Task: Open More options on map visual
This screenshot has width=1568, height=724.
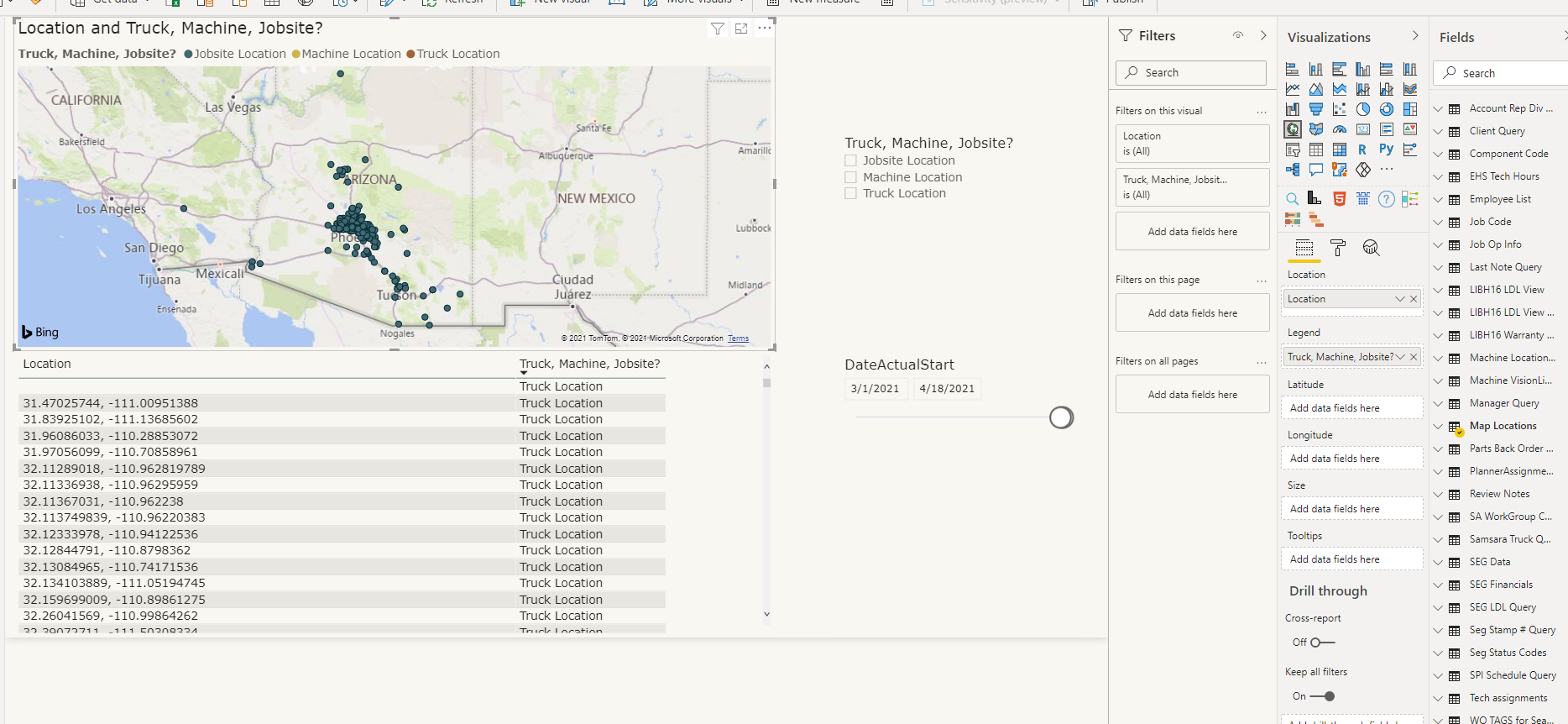Action: [x=764, y=28]
